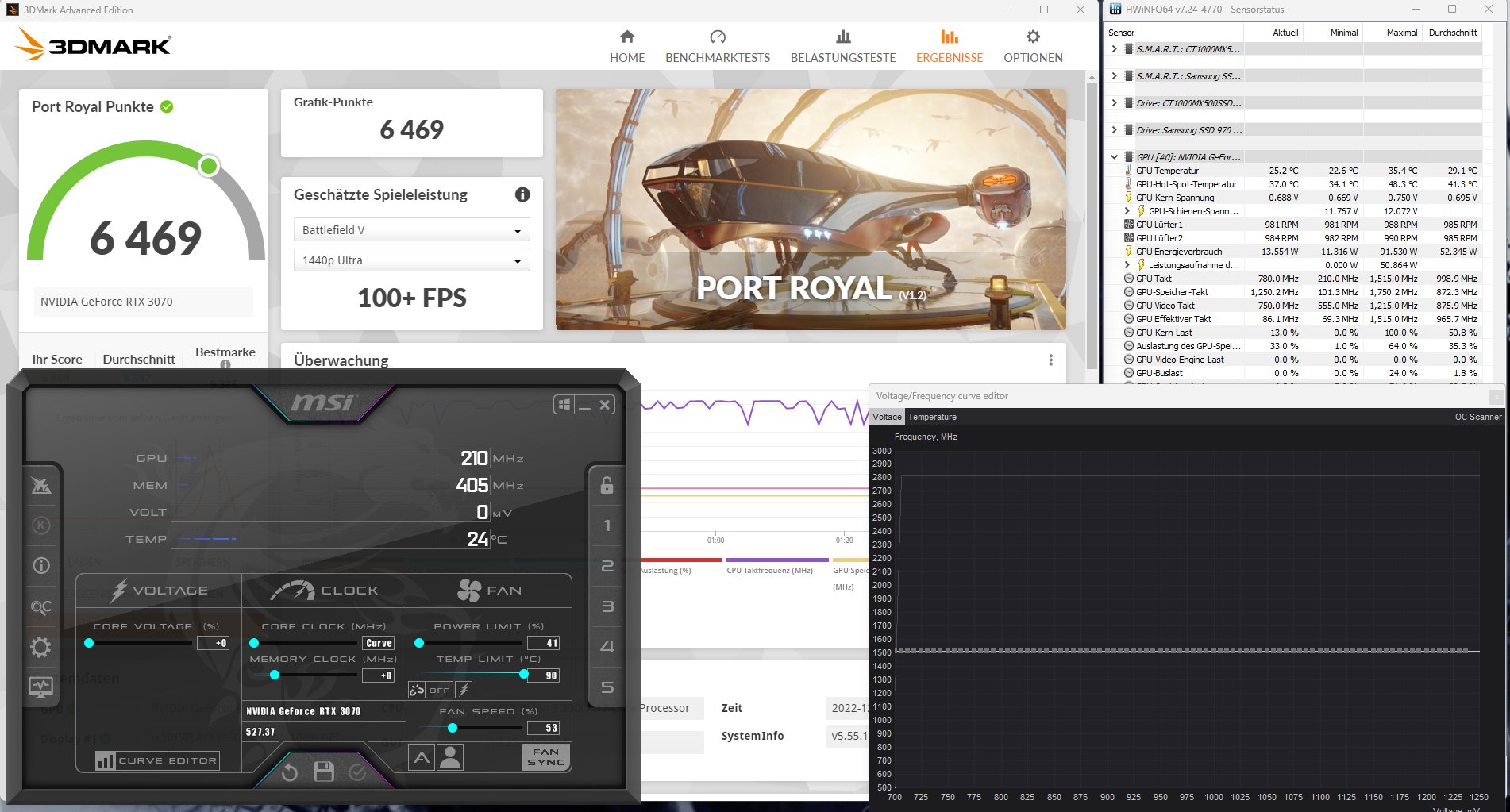Toggle the Afterburner profile lock
Screen dimensions: 1510x812
[607, 485]
